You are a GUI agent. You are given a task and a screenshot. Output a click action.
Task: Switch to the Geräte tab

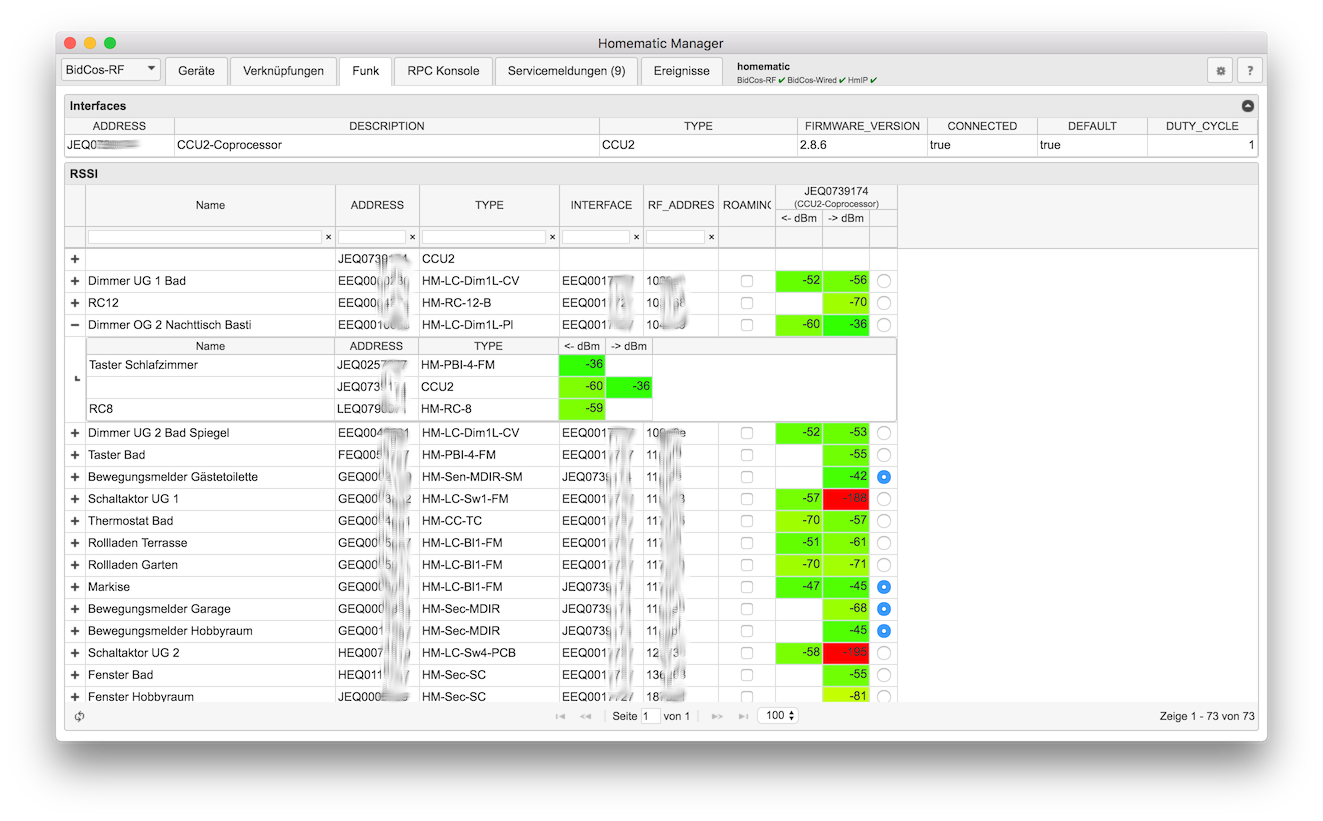196,71
